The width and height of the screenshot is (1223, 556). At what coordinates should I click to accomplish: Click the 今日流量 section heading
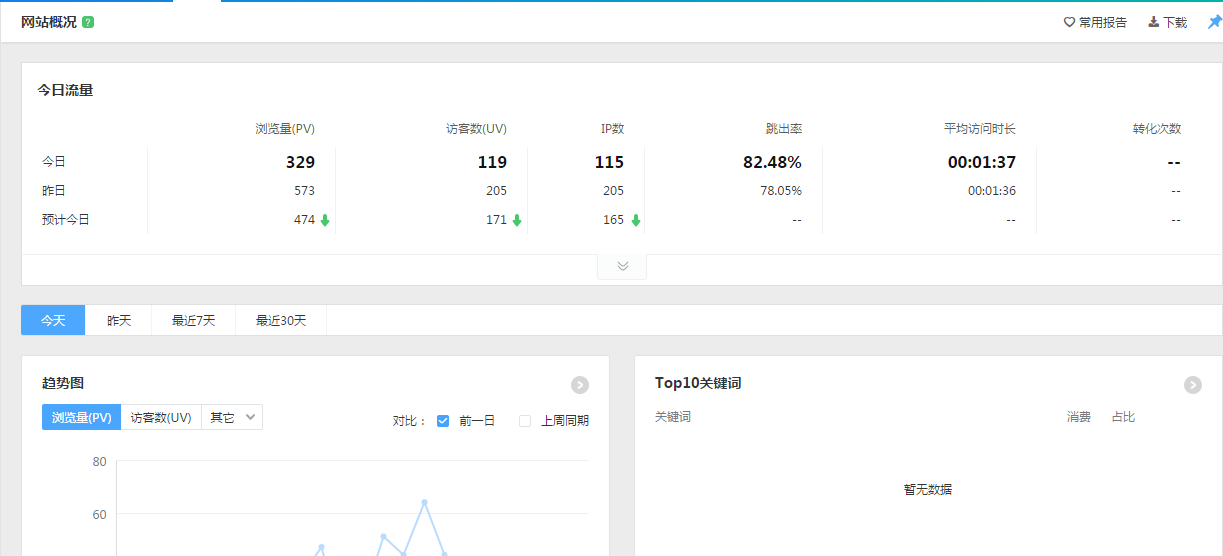tap(65, 90)
